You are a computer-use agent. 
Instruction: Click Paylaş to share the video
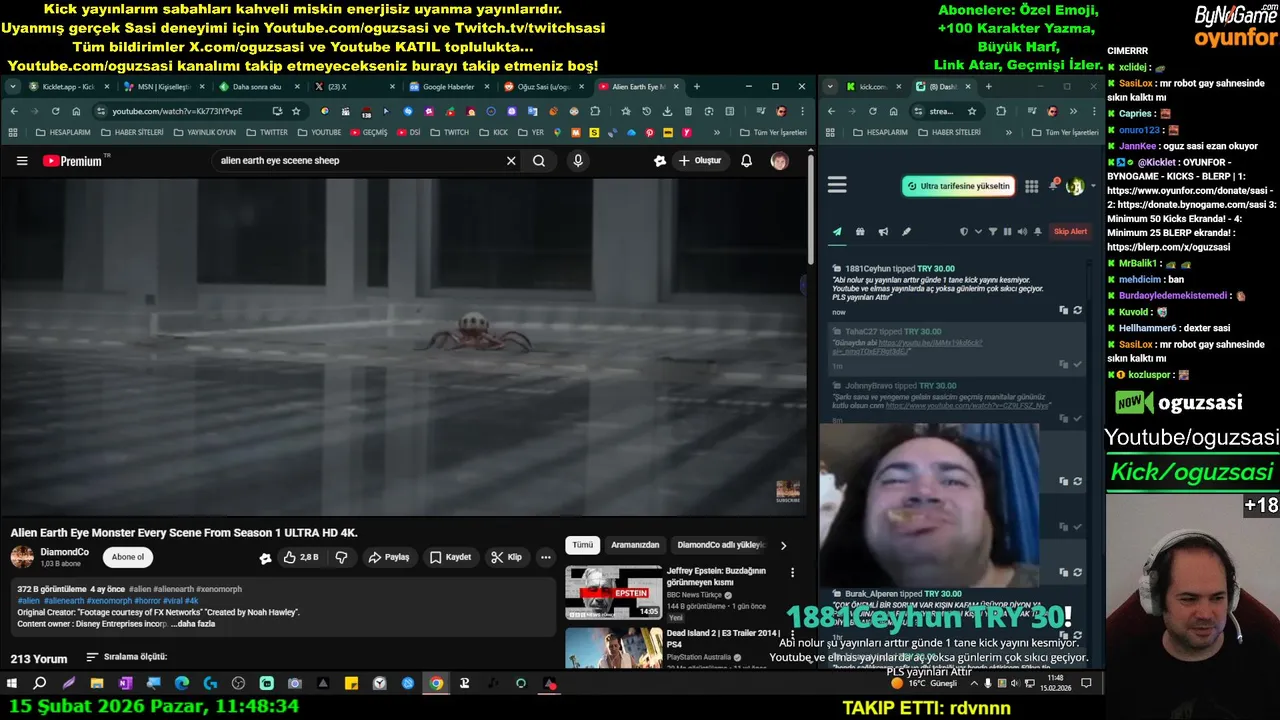click(389, 557)
